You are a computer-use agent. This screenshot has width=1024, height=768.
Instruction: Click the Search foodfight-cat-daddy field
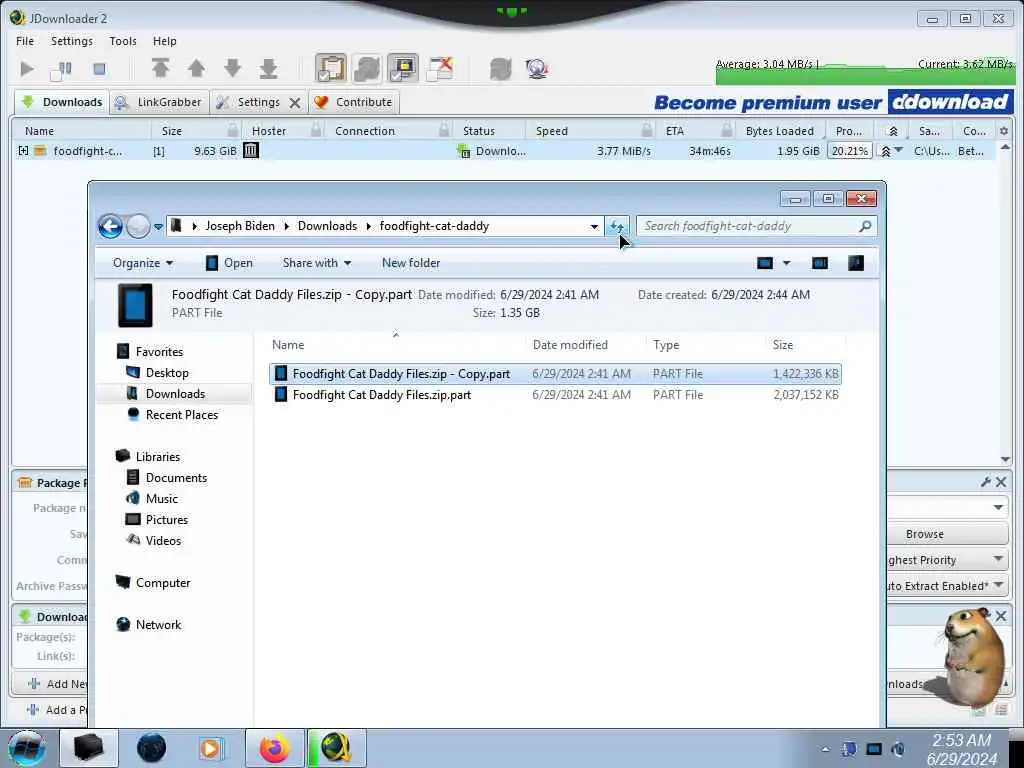(756, 226)
